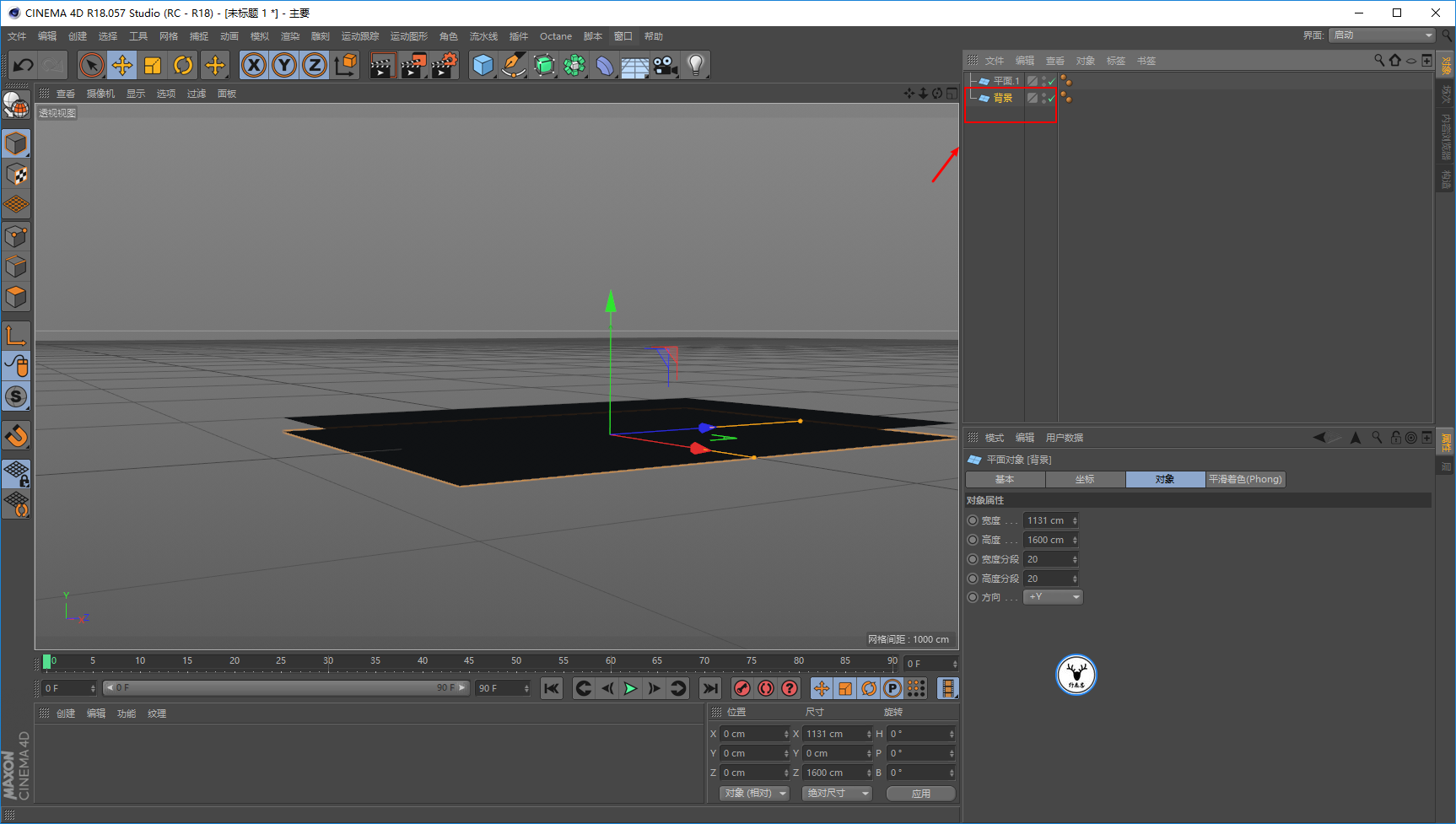Image resolution: width=1456 pixels, height=824 pixels.
Task: Open material manager 创建 menu
Action: click(x=66, y=714)
